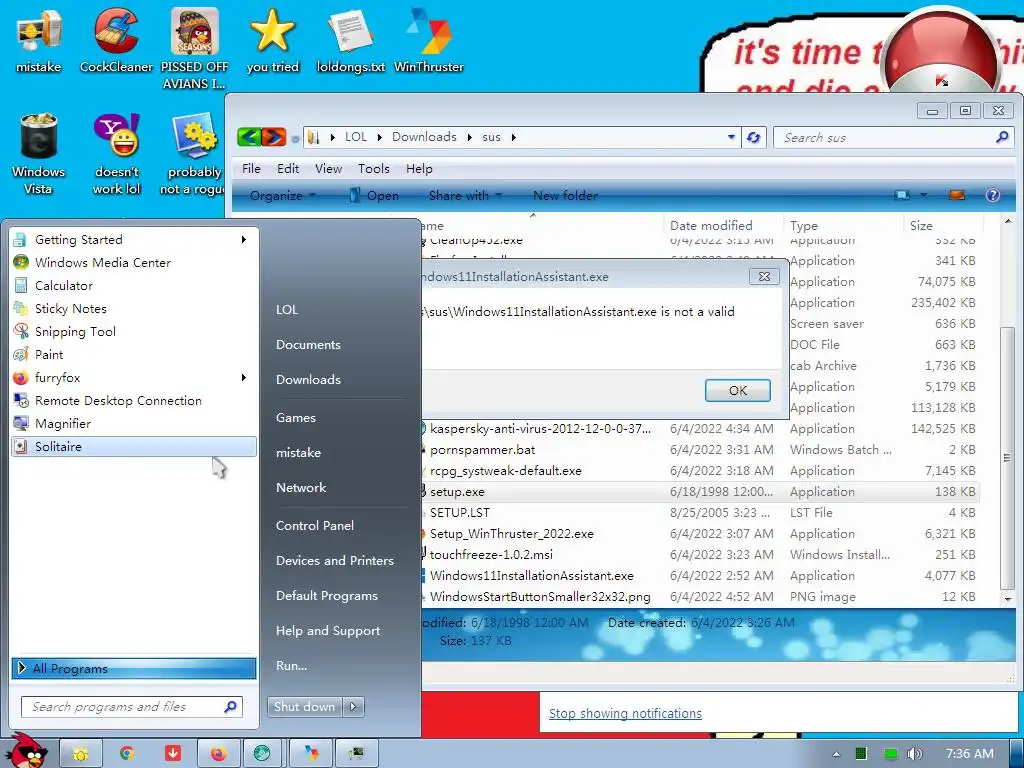Expand the furryfox jump list arrow
Viewport: 1024px width, 768px height.
tap(244, 377)
